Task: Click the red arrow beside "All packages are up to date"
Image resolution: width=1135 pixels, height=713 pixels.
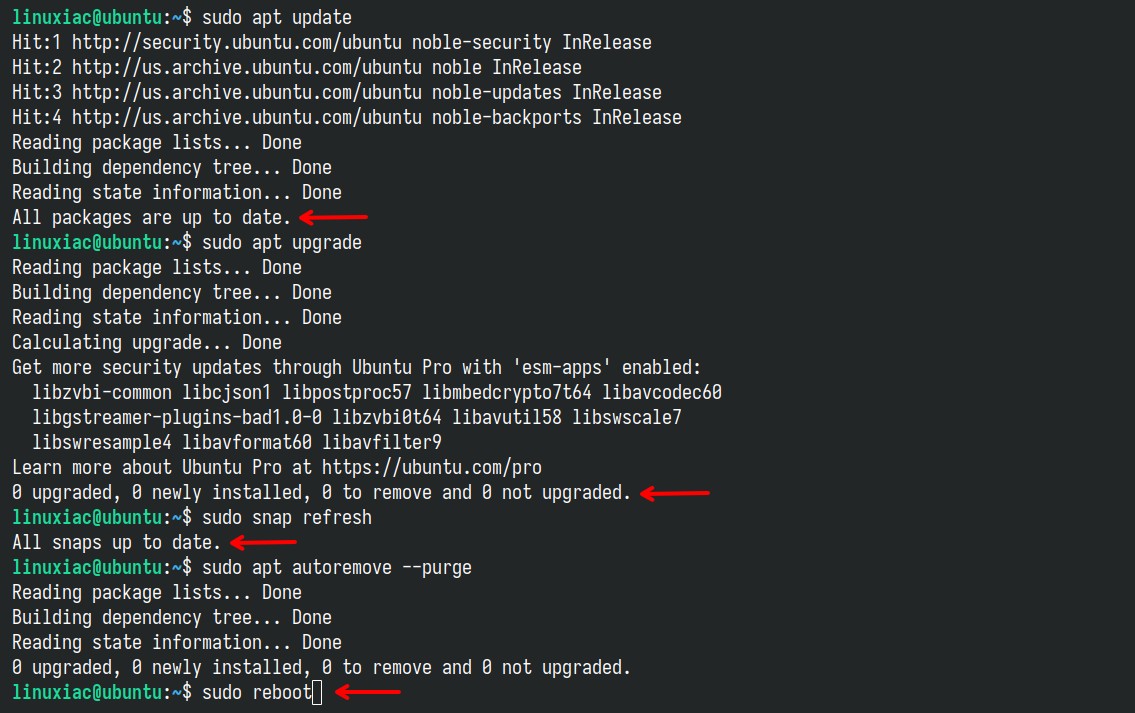Action: point(334,217)
